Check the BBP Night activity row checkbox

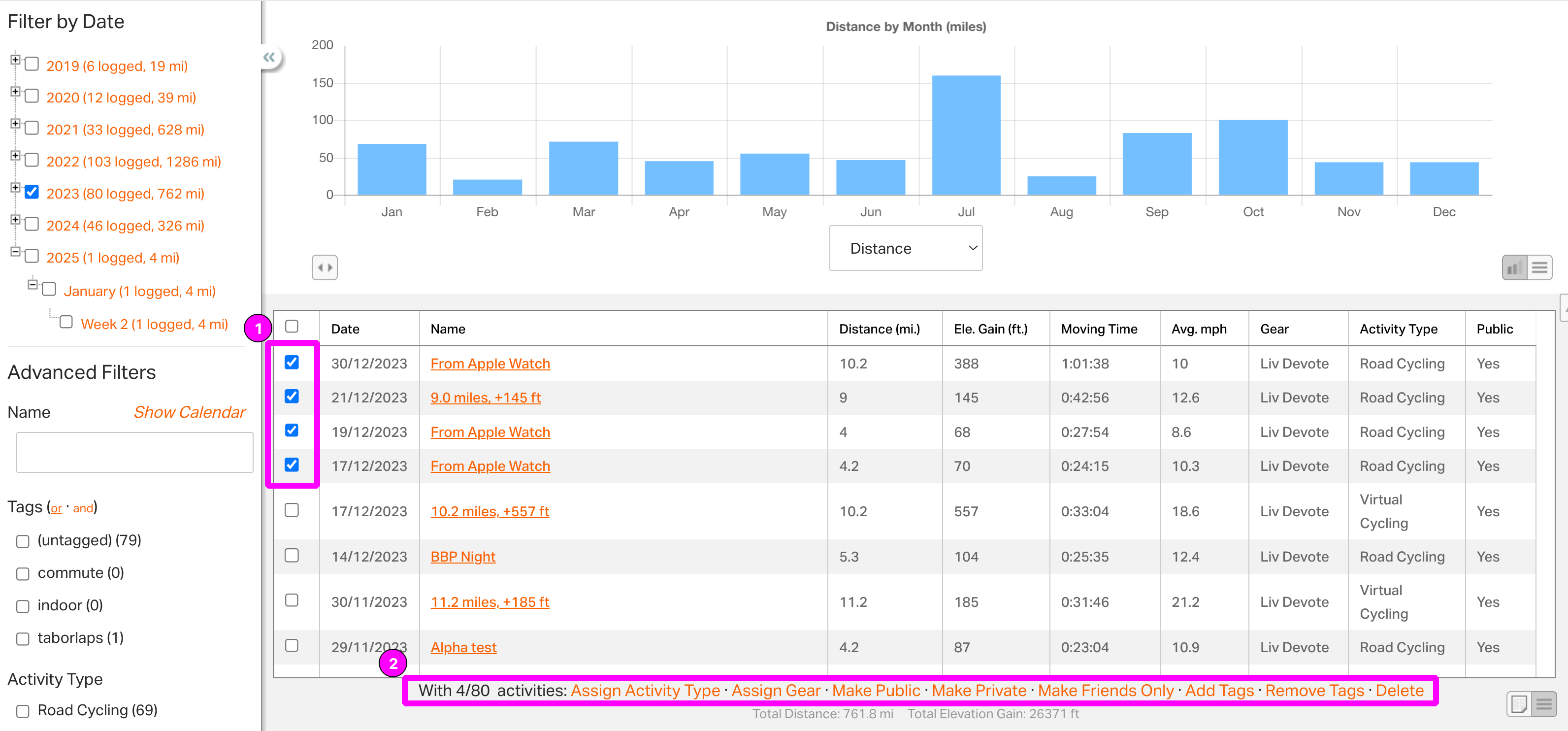[292, 555]
